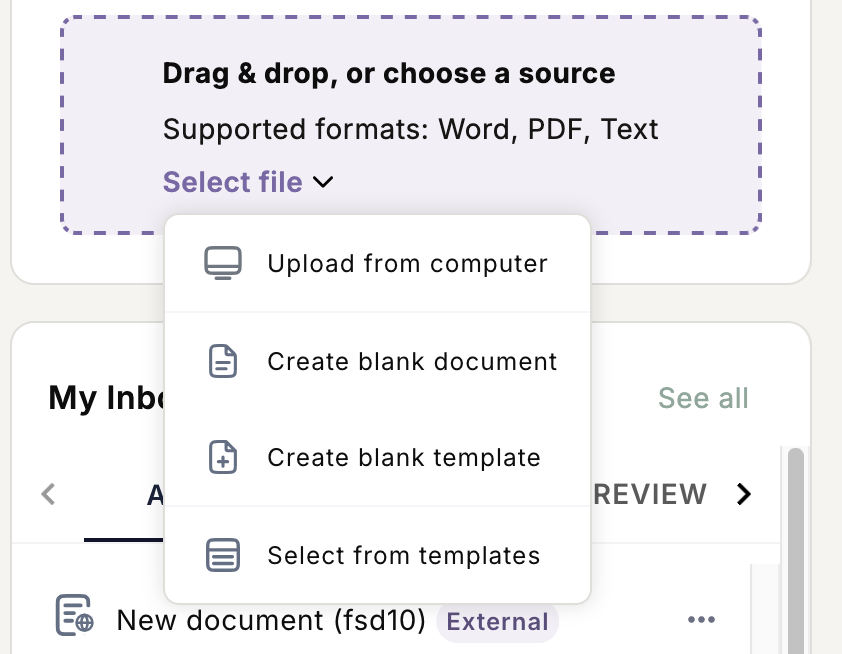Click the computer monitor upload icon
The width and height of the screenshot is (842, 654).
(223, 263)
